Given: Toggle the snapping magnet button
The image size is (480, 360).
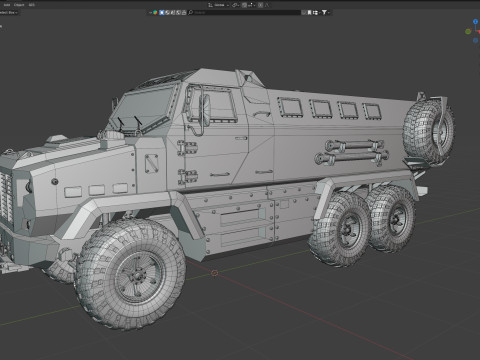Looking at the screenshot, I should pos(244,5).
